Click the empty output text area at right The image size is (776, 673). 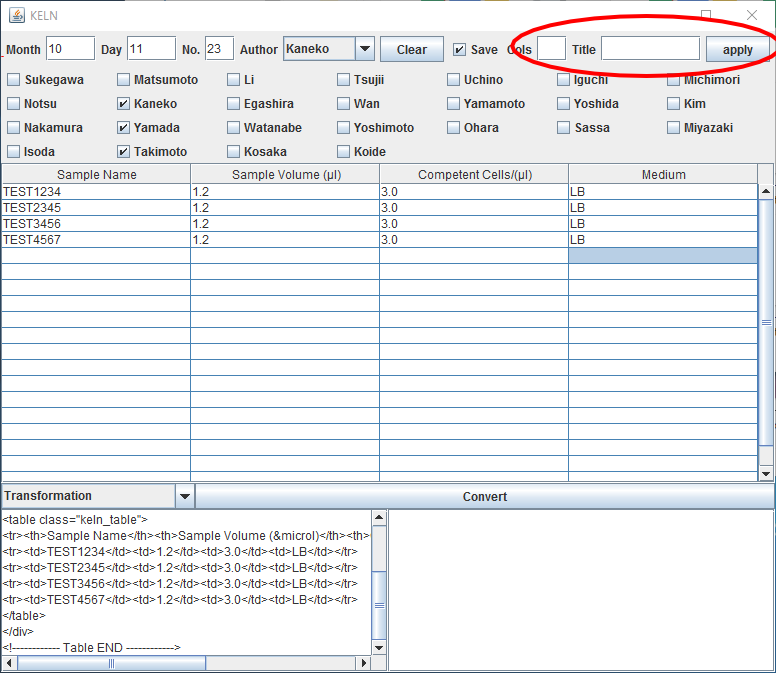[582, 590]
